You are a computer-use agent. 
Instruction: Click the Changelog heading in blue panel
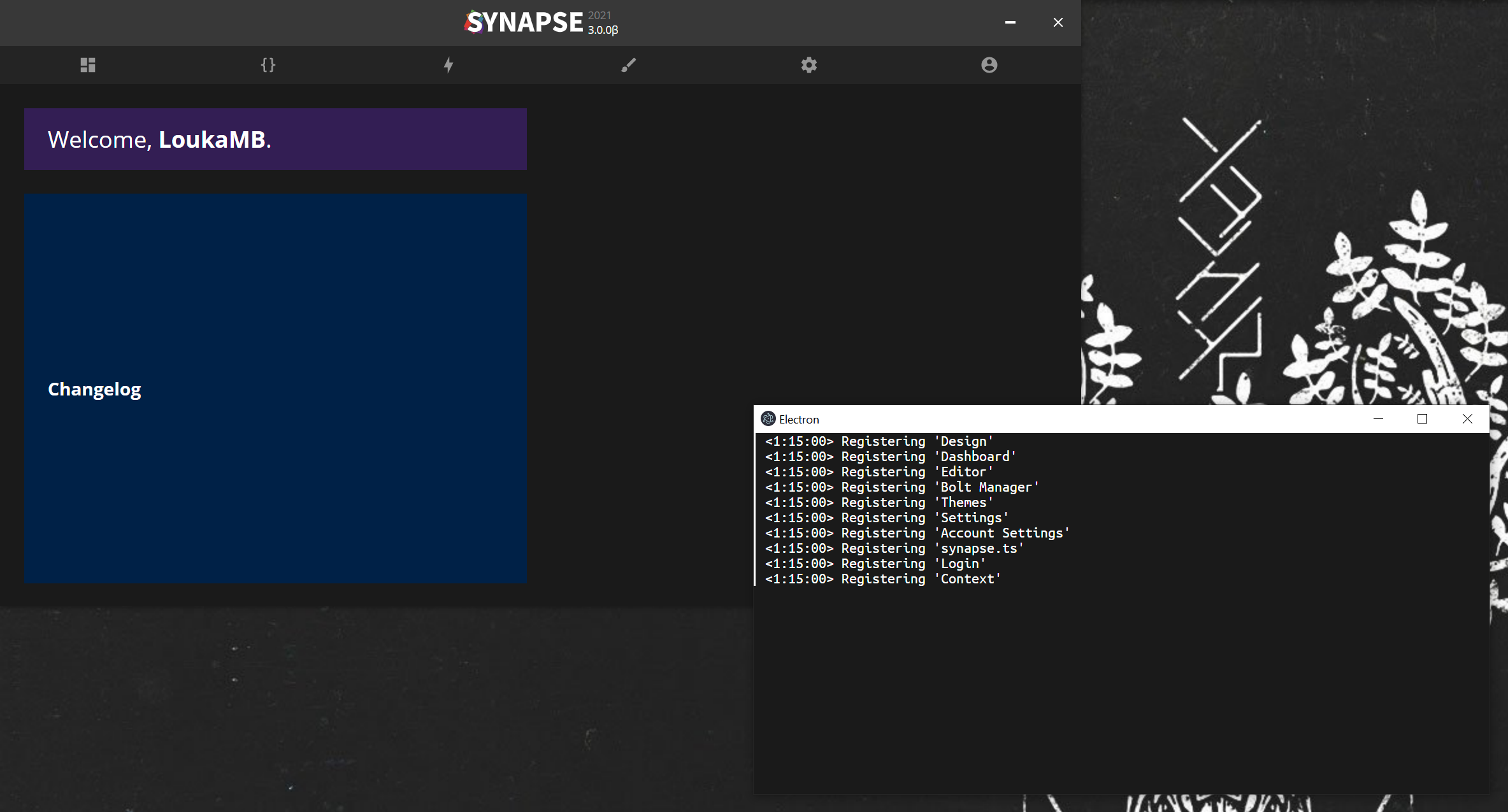pos(94,389)
